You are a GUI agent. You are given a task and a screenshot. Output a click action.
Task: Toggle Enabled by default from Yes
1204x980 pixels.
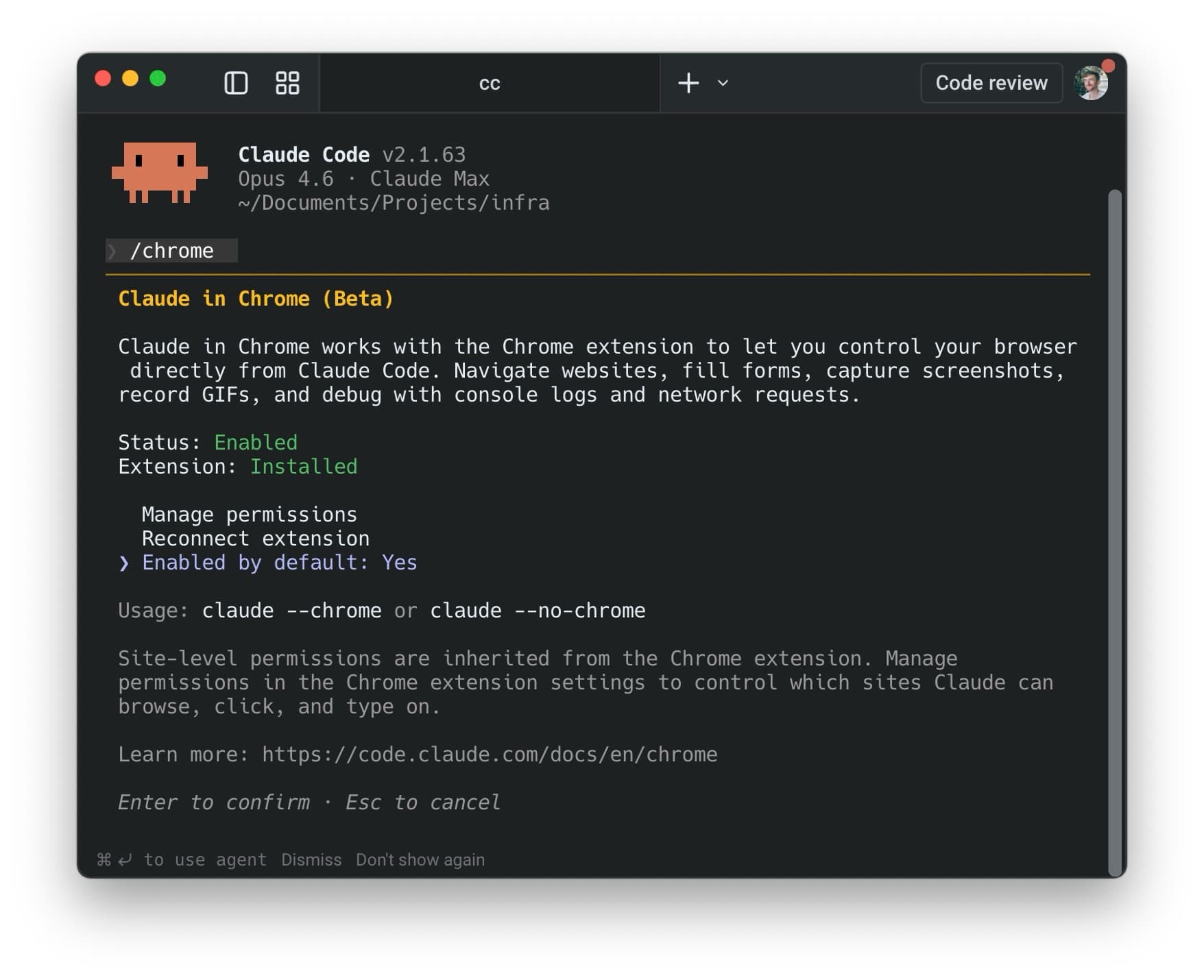coord(278,563)
